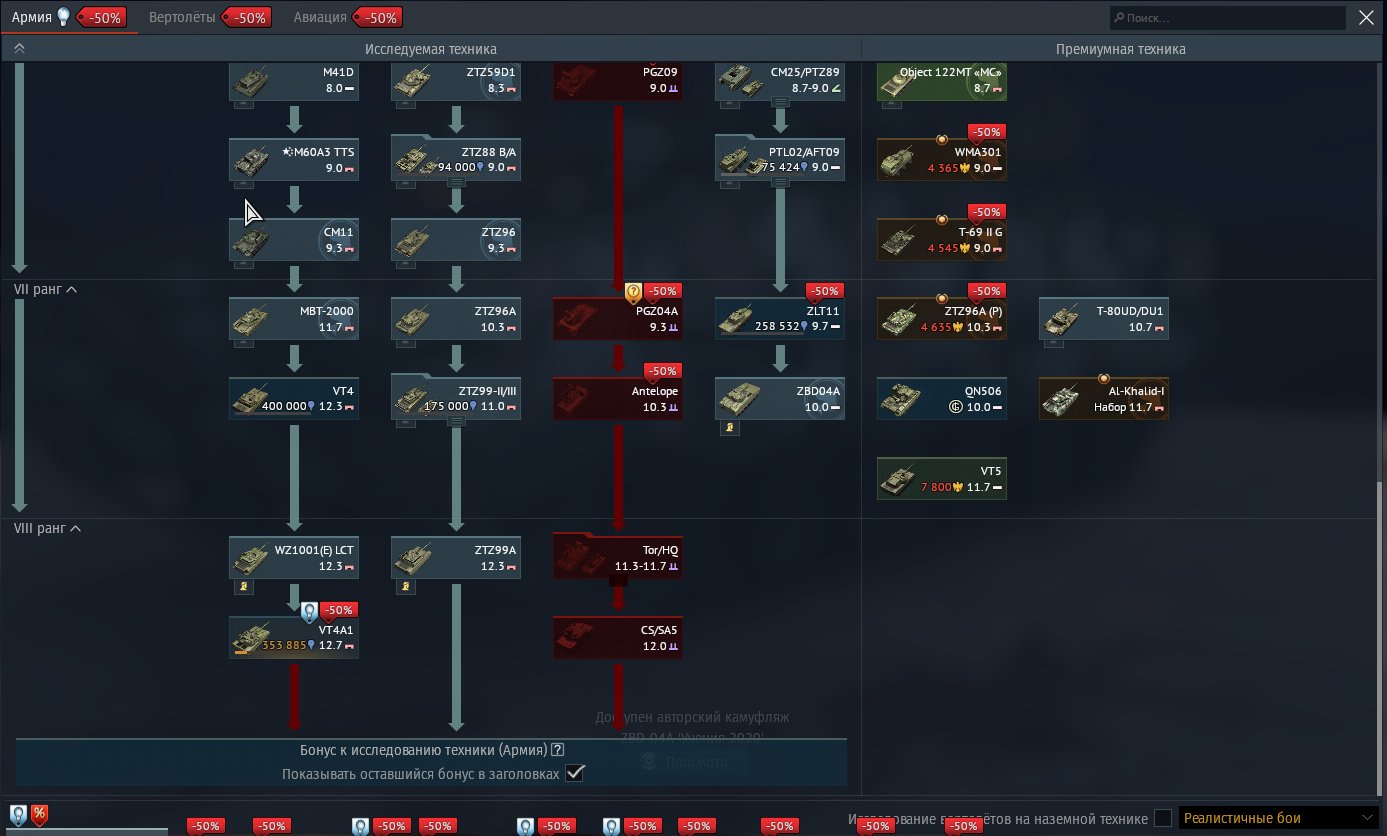Select the QN506 premium vehicle
Screen dimensions: 1387x836
941,398
